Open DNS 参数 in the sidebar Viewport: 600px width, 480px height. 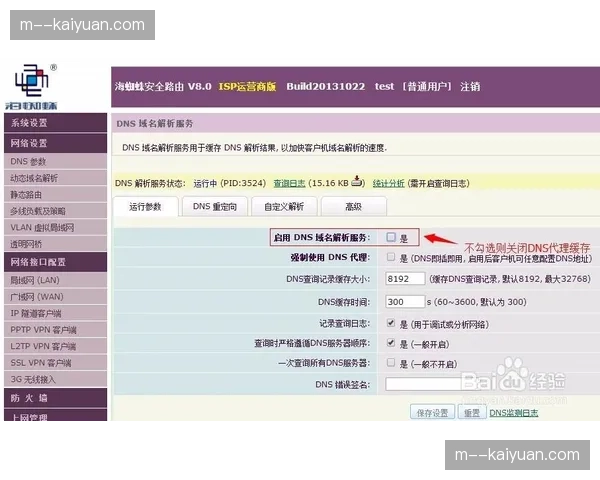pyautogui.click(x=55, y=162)
